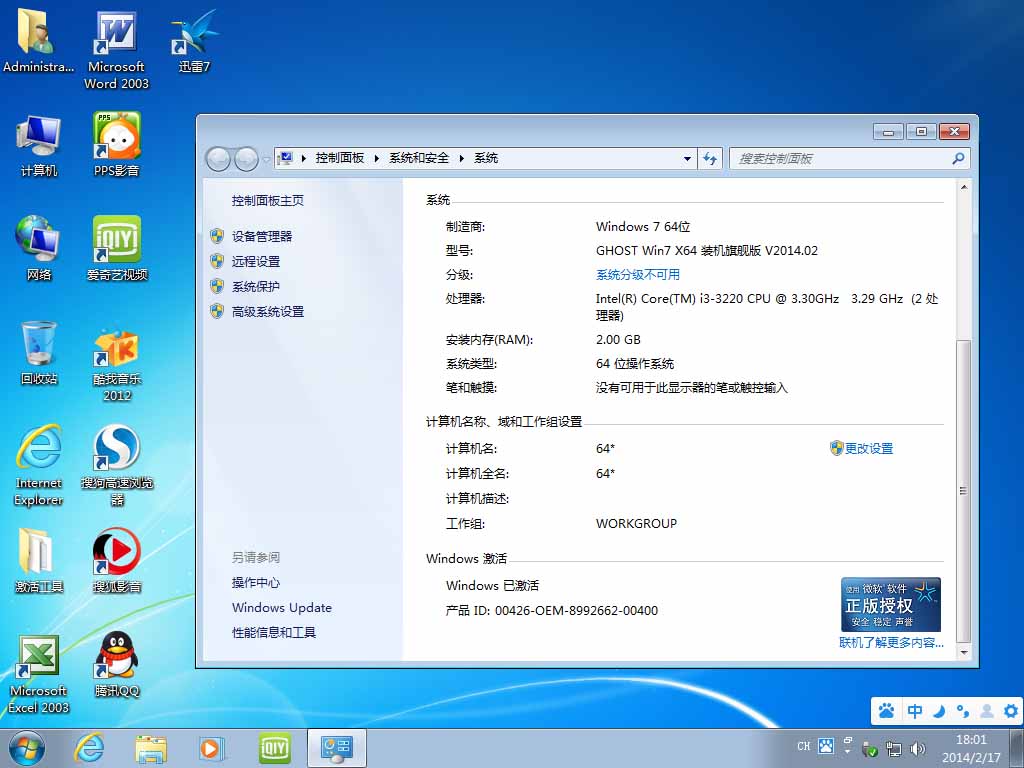Launch the 爱奇艺视频 desktop icon
Viewport: 1024px width, 768px height.
point(117,241)
